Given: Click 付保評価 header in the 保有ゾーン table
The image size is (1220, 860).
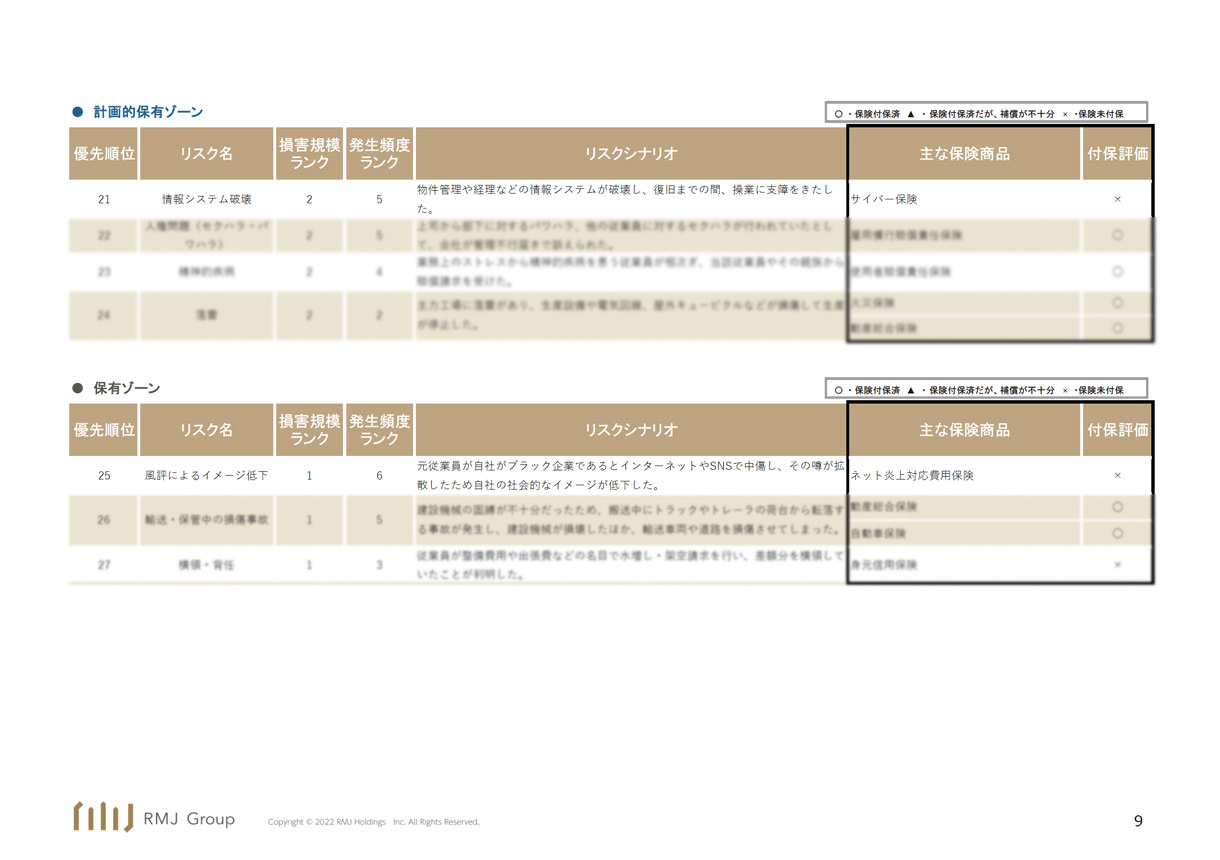Looking at the screenshot, I should (x=1117, y=430).
